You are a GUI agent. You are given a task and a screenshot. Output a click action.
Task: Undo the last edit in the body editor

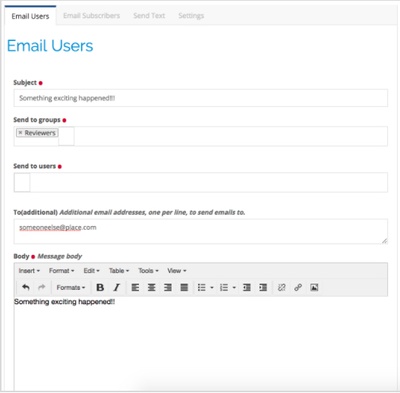[26, 287]
